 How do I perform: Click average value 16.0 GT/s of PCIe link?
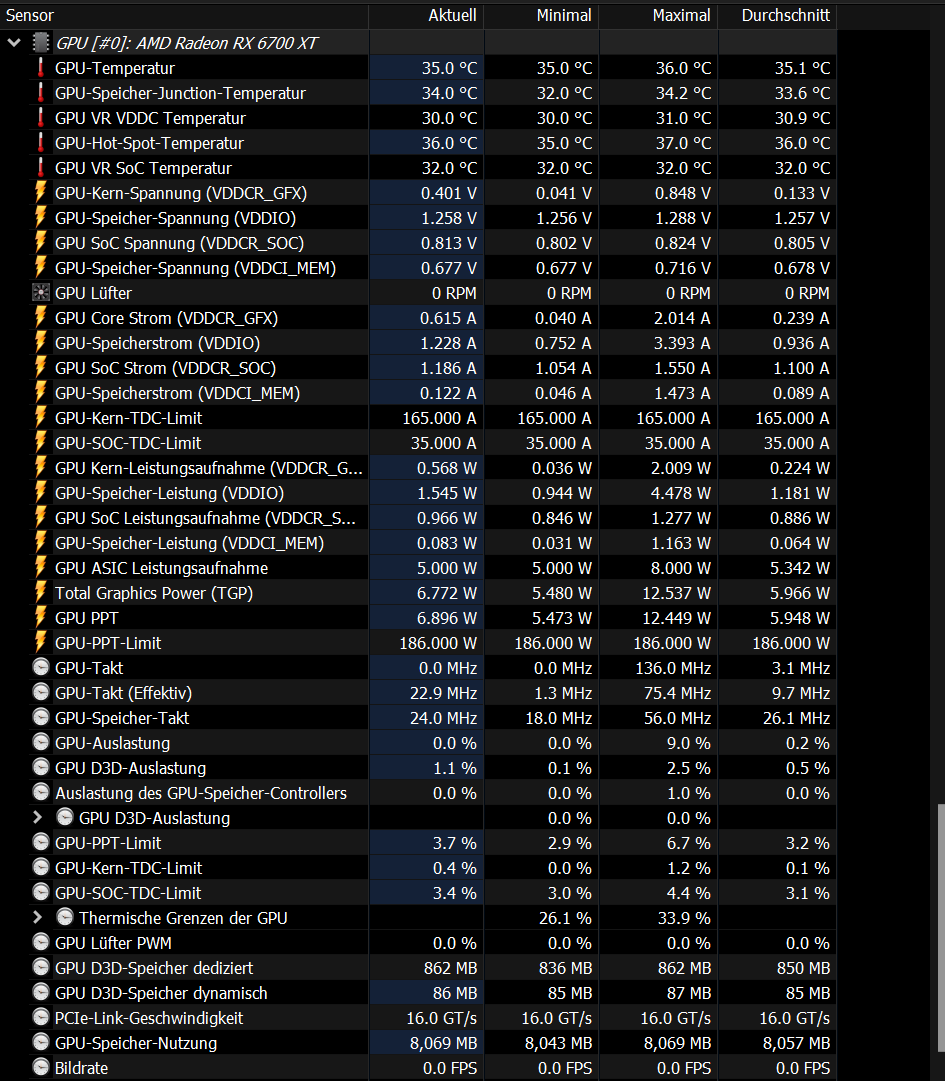tap(795, 1018)
